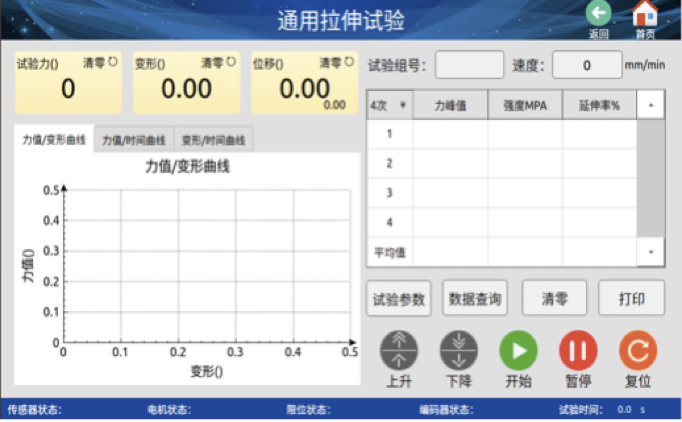Click the green 返回 back arrow icon
Image resolution: width=682 pixels, height=422 pixels.
click(x=598, y=14)
